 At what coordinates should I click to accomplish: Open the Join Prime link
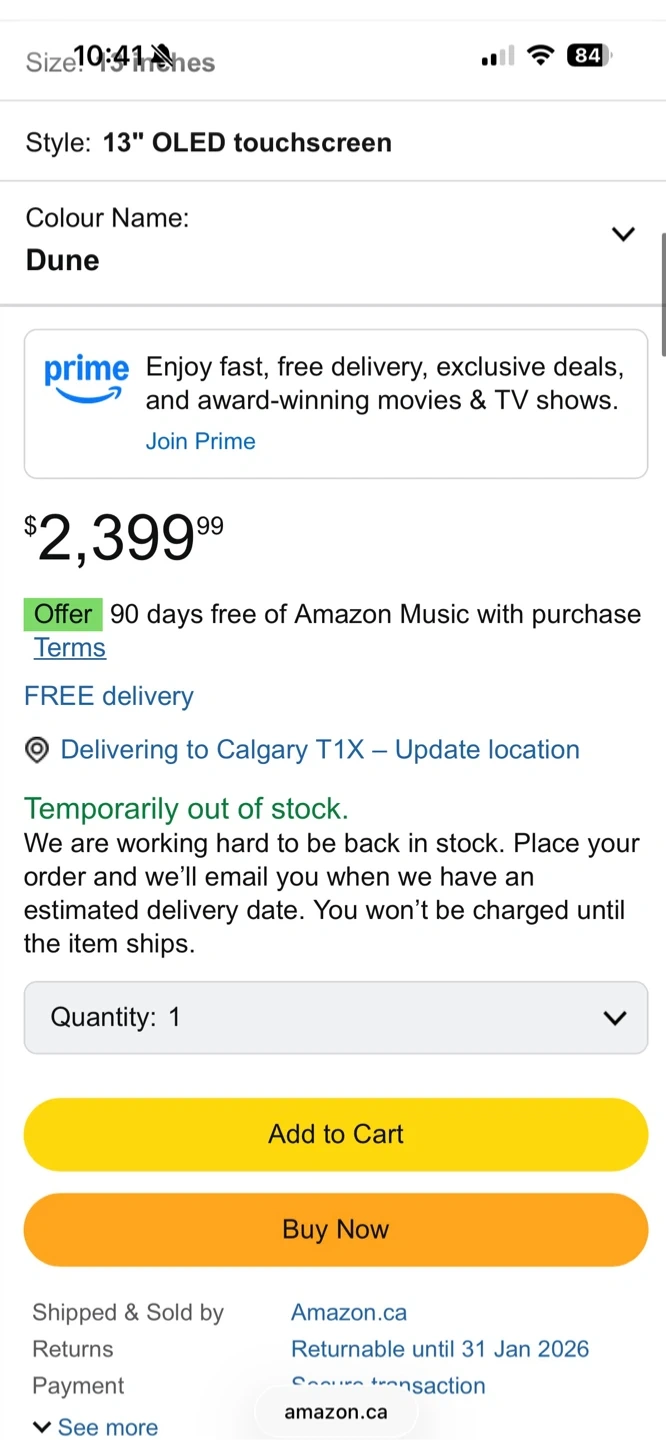point(200,441)
